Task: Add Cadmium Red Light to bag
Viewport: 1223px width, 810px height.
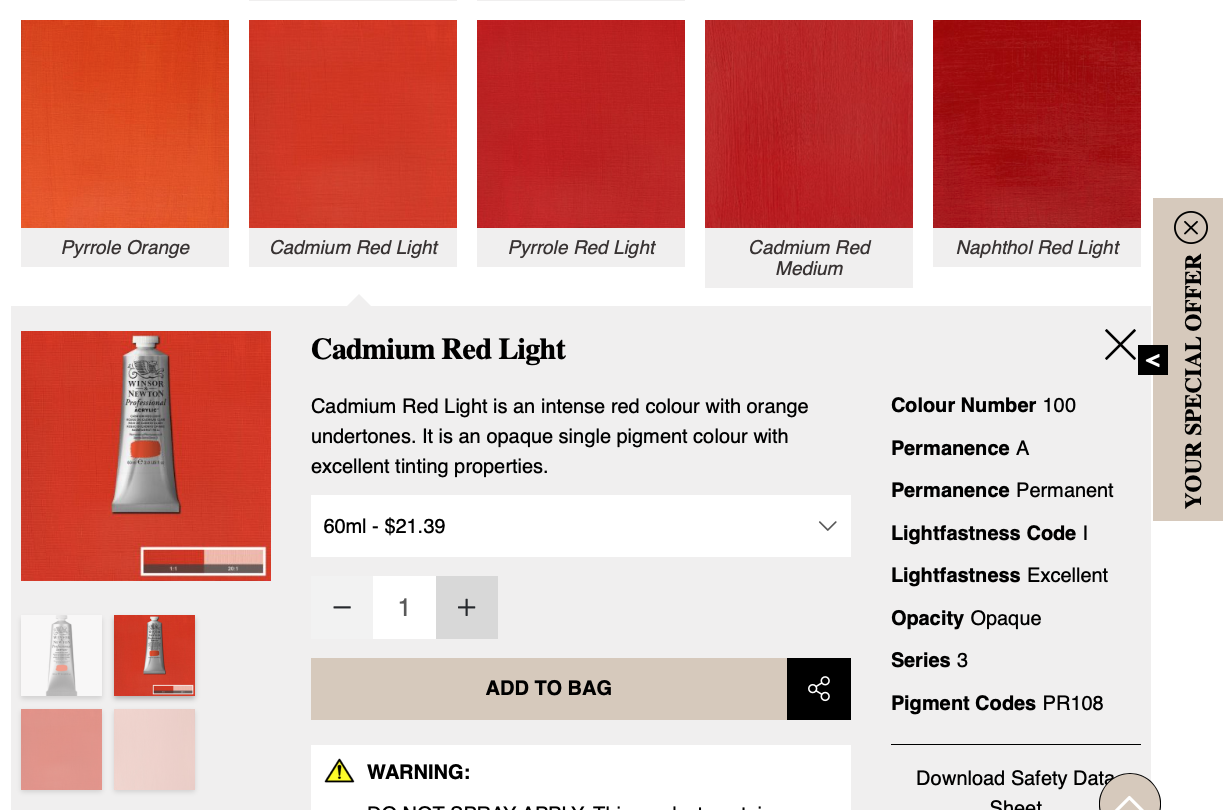Action: click(548, 689)
